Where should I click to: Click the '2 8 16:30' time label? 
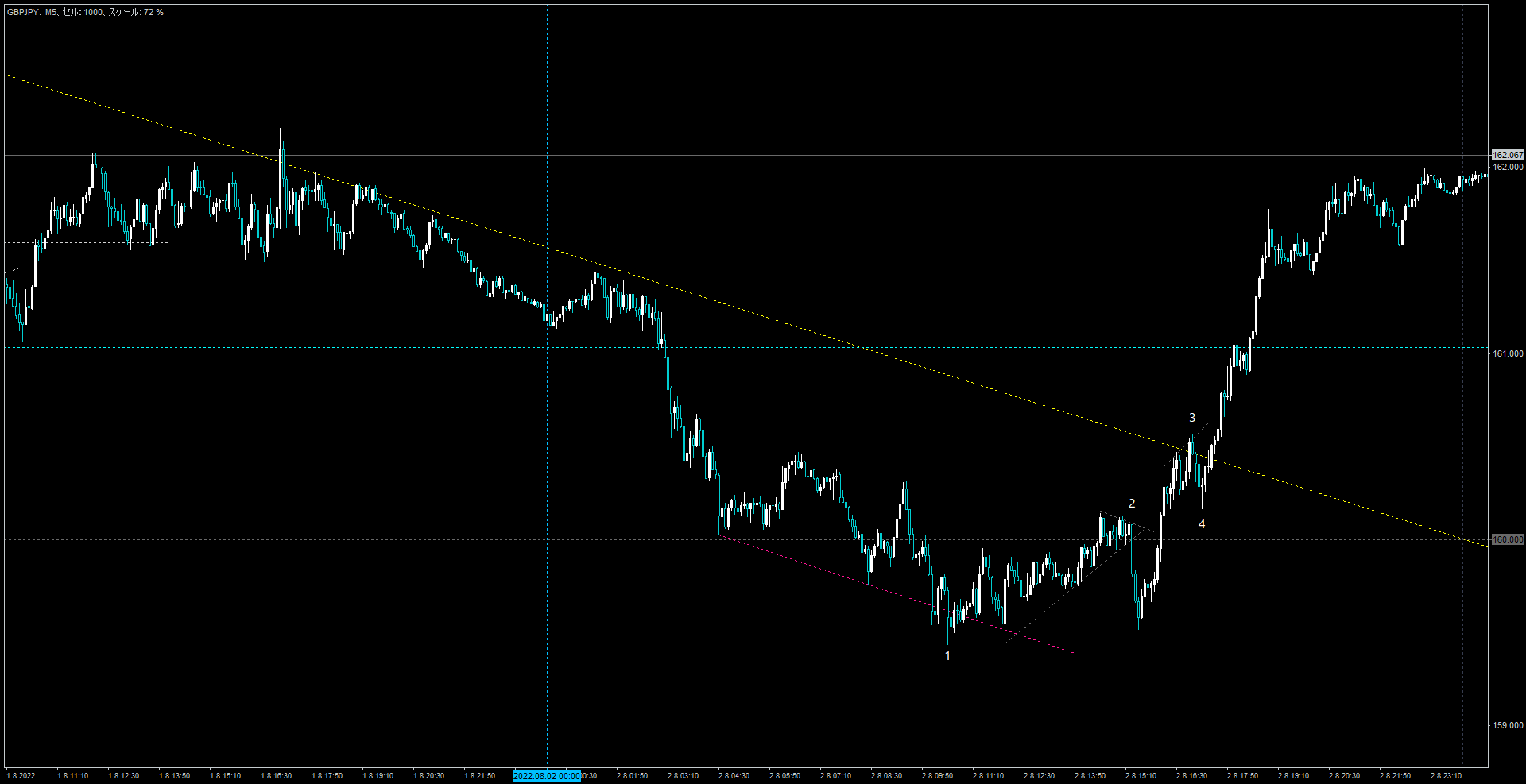1191,776
